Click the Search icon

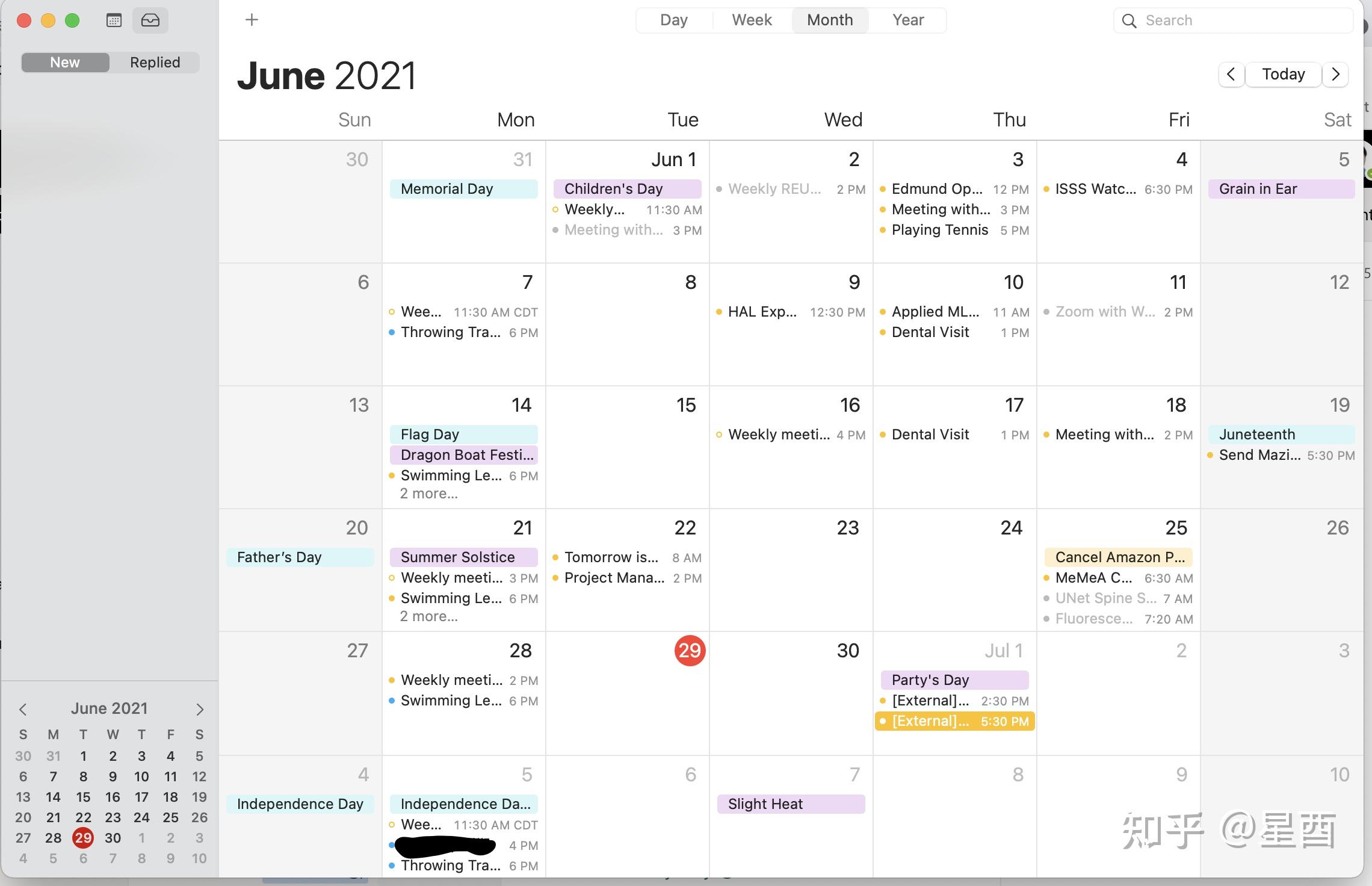coord(1129,19)
